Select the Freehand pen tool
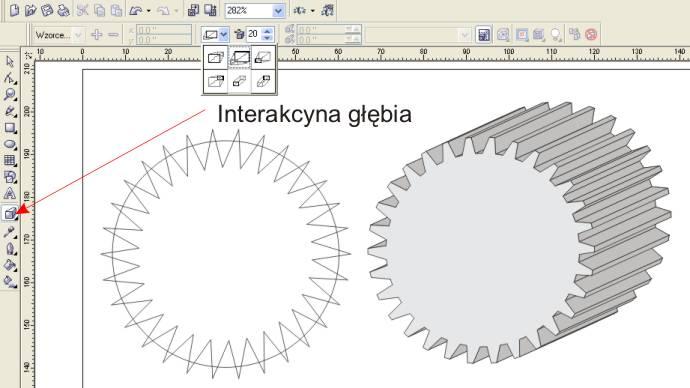Screen dimensions: 690x388 point(10,111)
